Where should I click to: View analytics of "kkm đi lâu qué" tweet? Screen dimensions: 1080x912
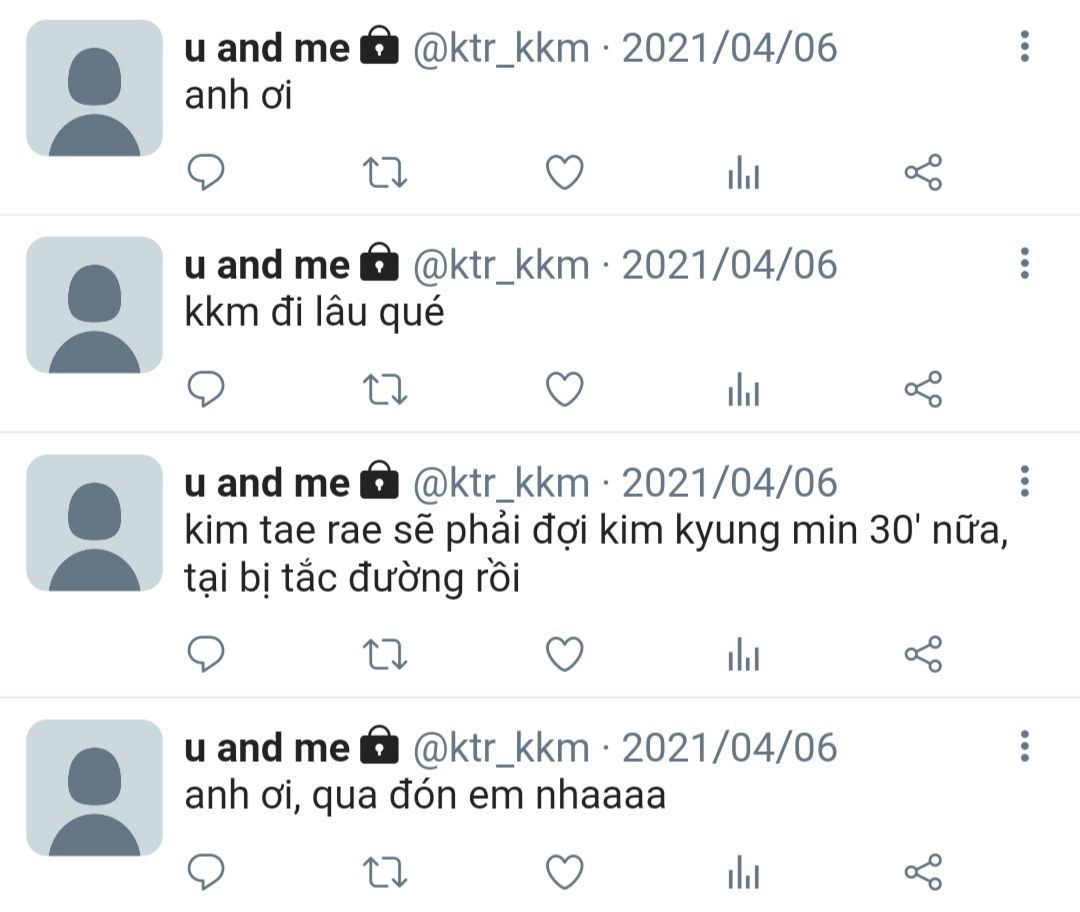pyautogui.click(x=744, y=389)
